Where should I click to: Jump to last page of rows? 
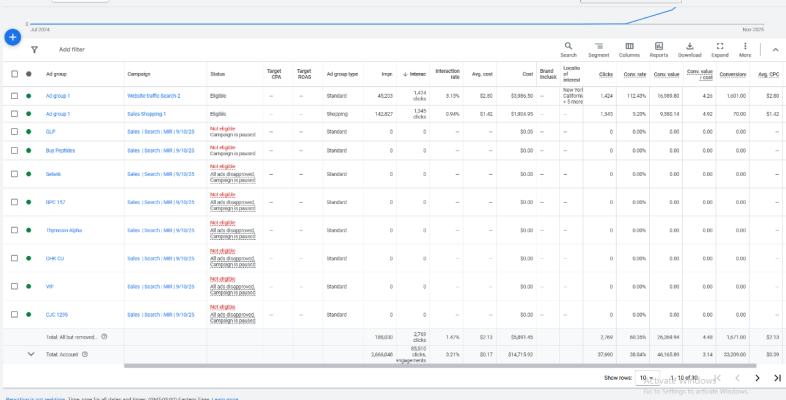pos(777,378)
